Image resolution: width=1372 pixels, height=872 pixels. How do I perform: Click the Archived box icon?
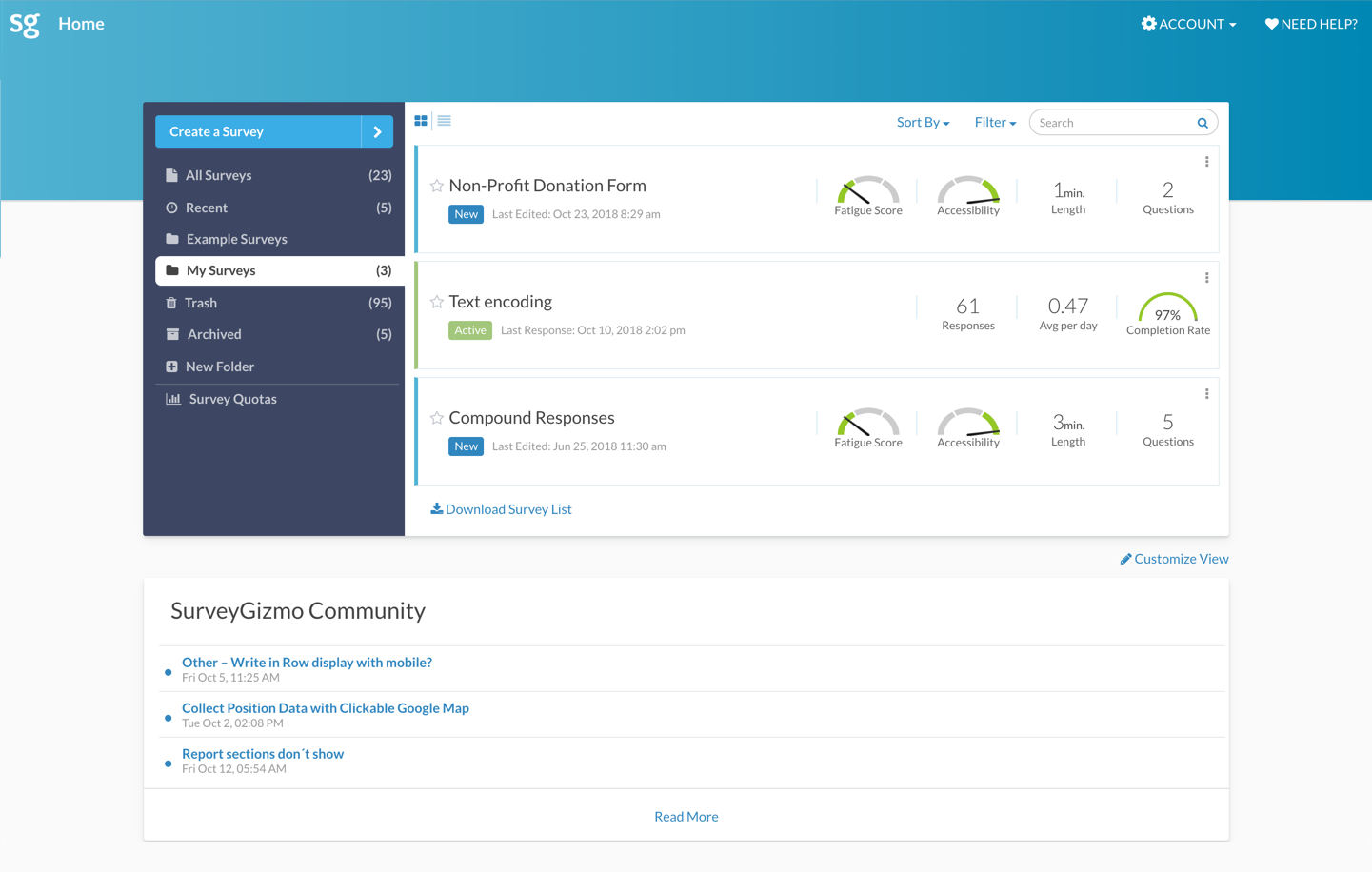172,334
